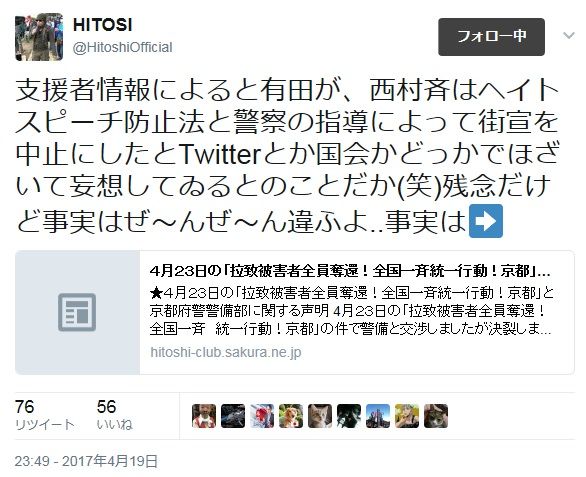The width and height of the screenshot is (586, 477).
Task: Open the fifth liker cat avatar
Action: [320, 416]
